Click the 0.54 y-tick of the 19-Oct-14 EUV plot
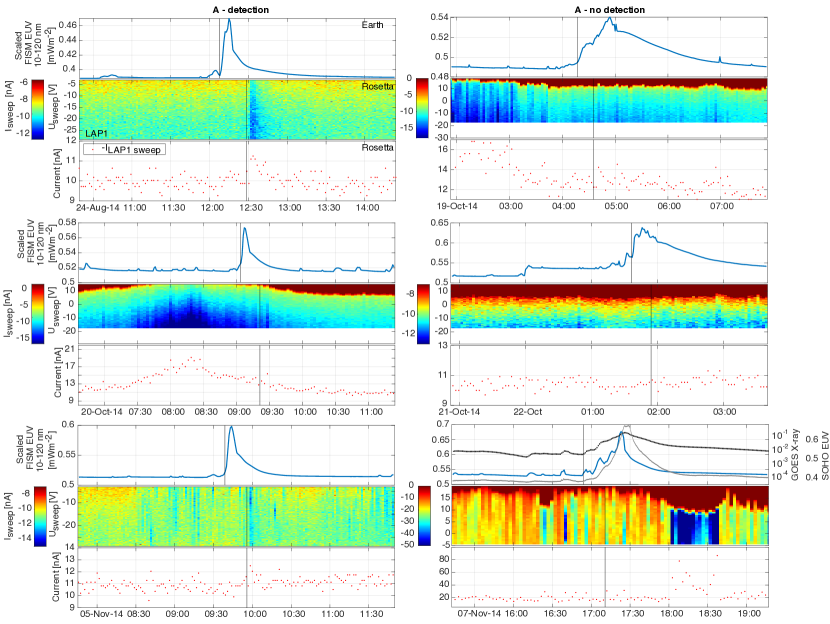The image size is (830, 624). [440, 17]
